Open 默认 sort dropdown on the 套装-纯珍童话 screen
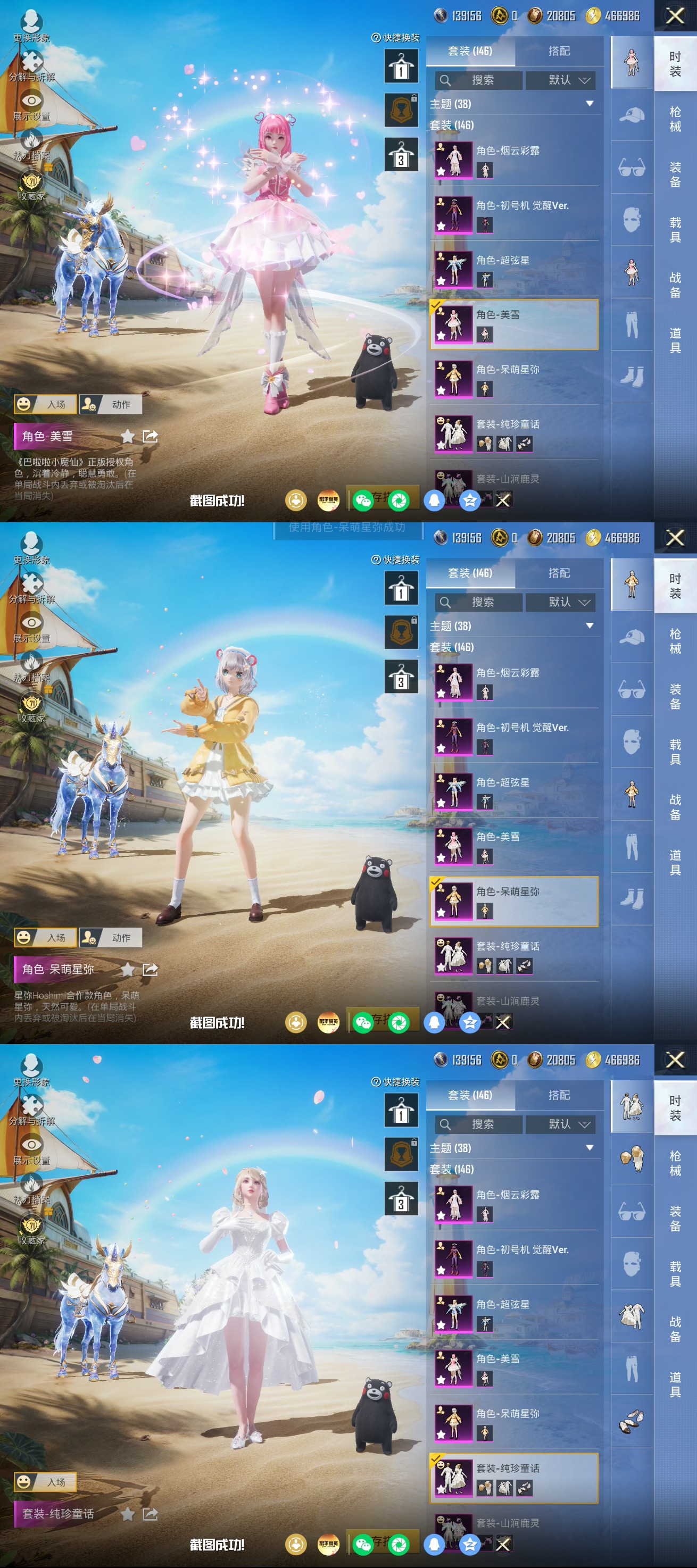The height and width of the screenshot is (1568, 697). point(560,1124)
